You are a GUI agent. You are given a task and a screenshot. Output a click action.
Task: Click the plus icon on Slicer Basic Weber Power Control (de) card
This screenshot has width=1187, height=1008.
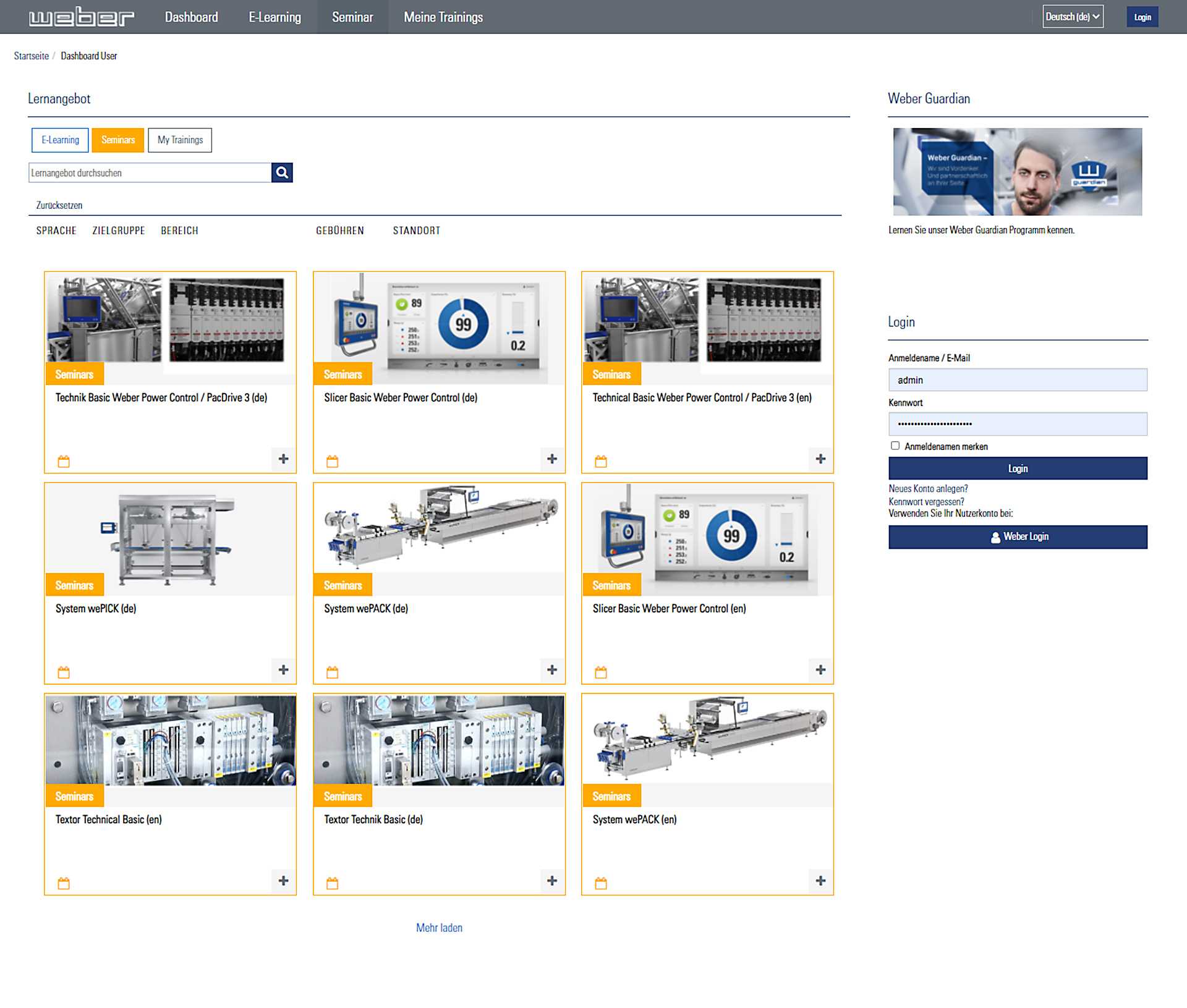pos(552,459)
